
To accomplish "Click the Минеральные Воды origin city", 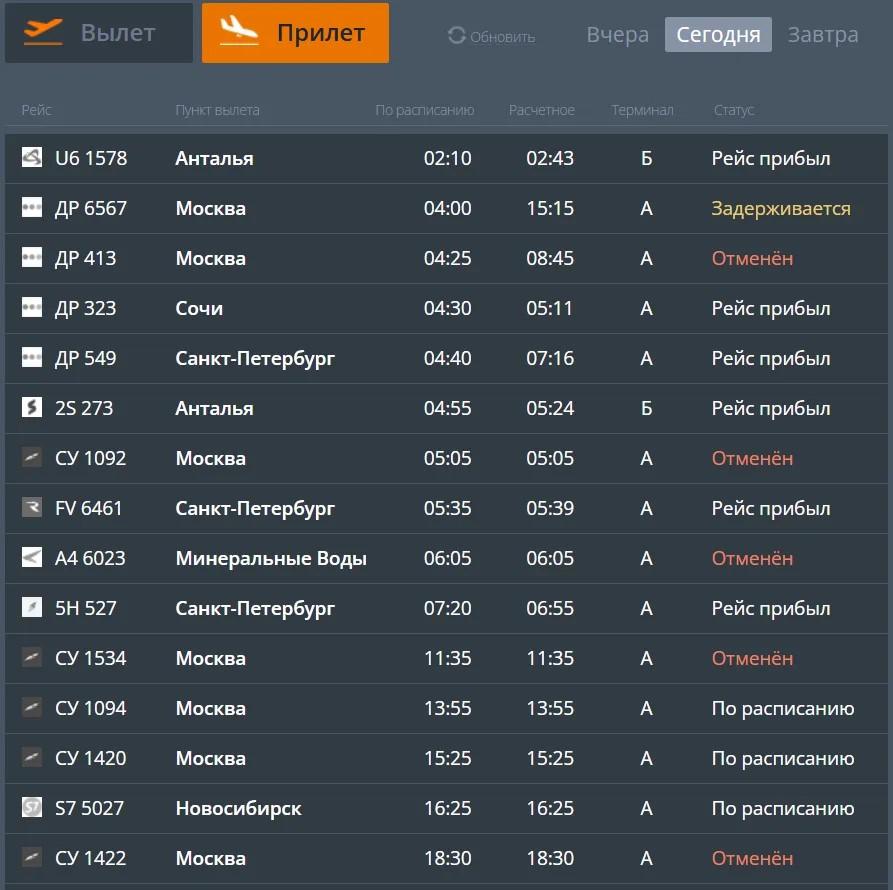I will point(271,558).
